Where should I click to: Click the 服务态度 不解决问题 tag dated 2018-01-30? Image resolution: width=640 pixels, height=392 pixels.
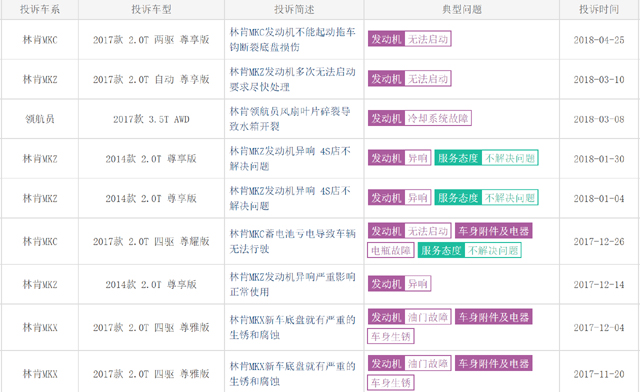pyautogui.click(x=487, y=158)
